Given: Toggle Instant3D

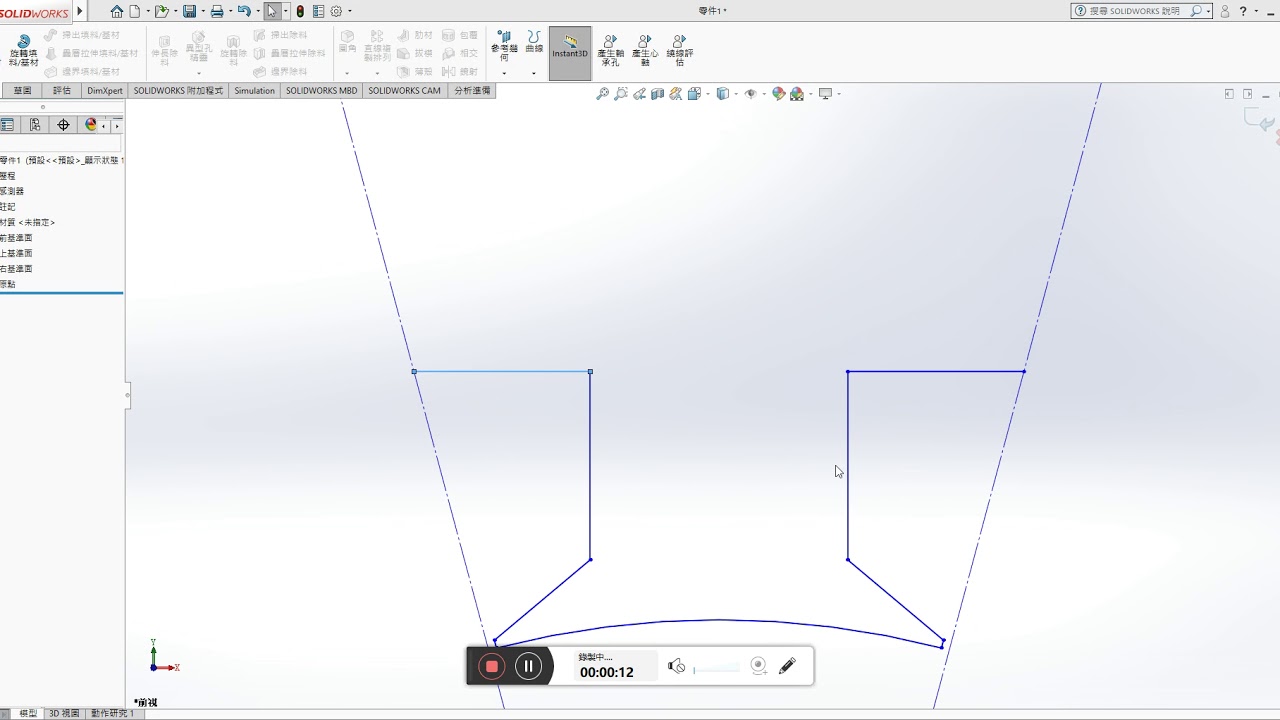Looking at the screenshot, I should (x=570, y=53).
